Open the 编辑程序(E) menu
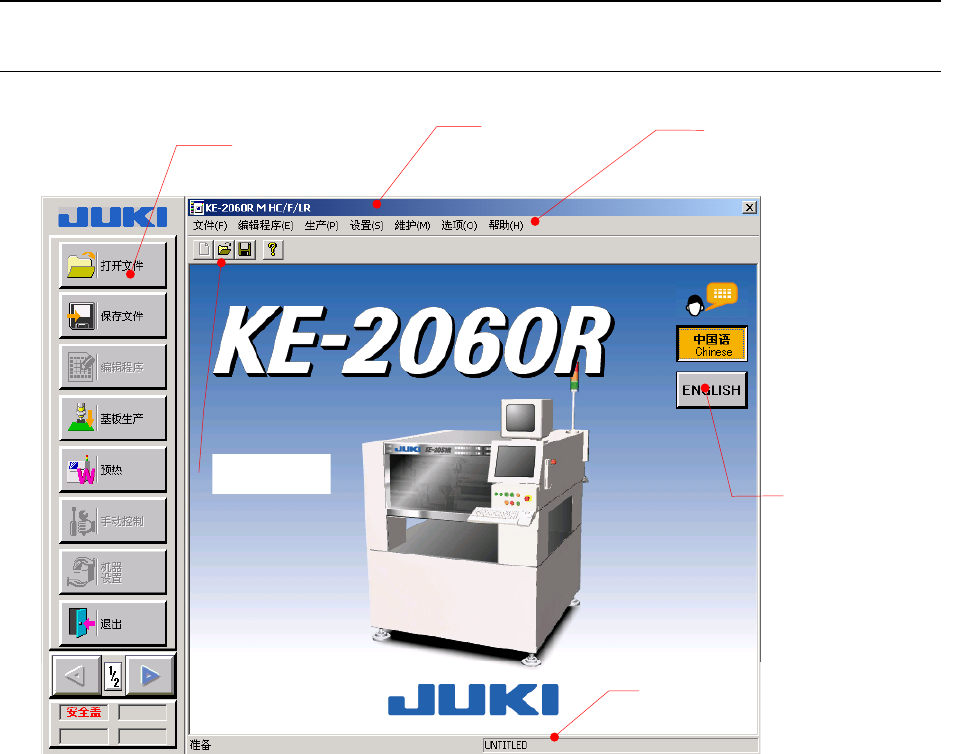This screenshot has width=955, height=754. coord(266,225)
